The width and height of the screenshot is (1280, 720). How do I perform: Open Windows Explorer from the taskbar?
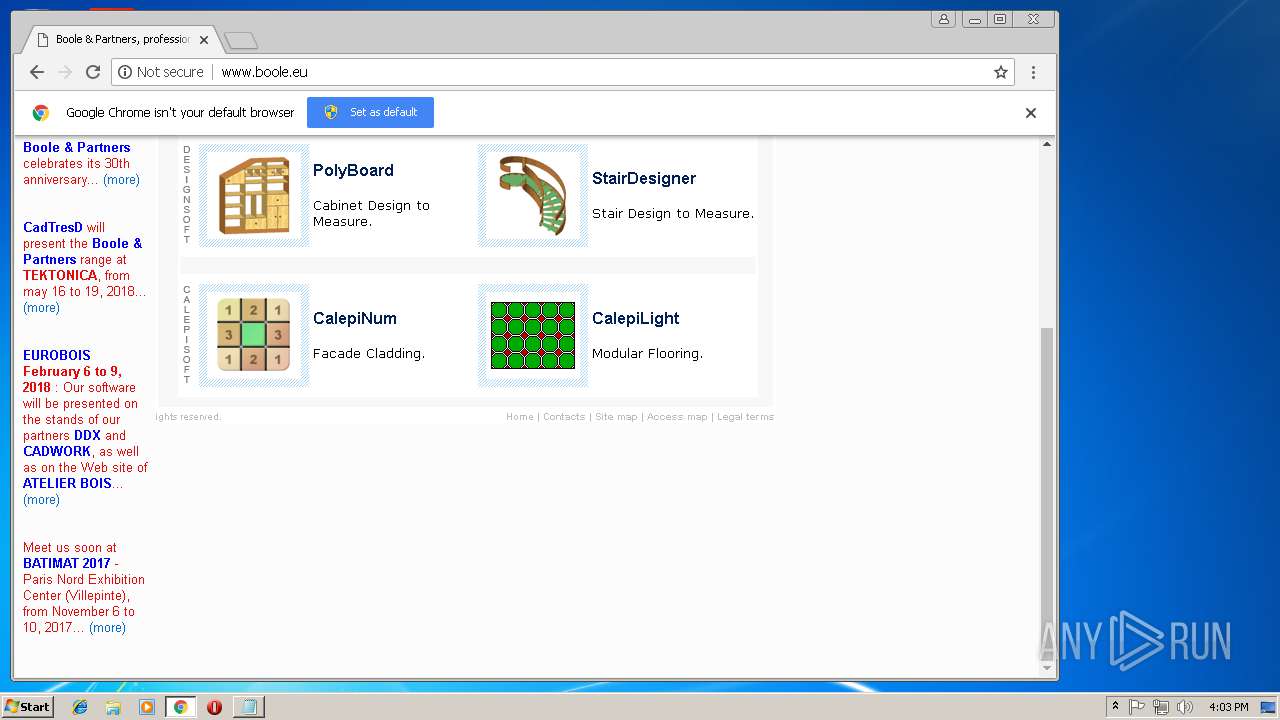(x=113, y=707)
